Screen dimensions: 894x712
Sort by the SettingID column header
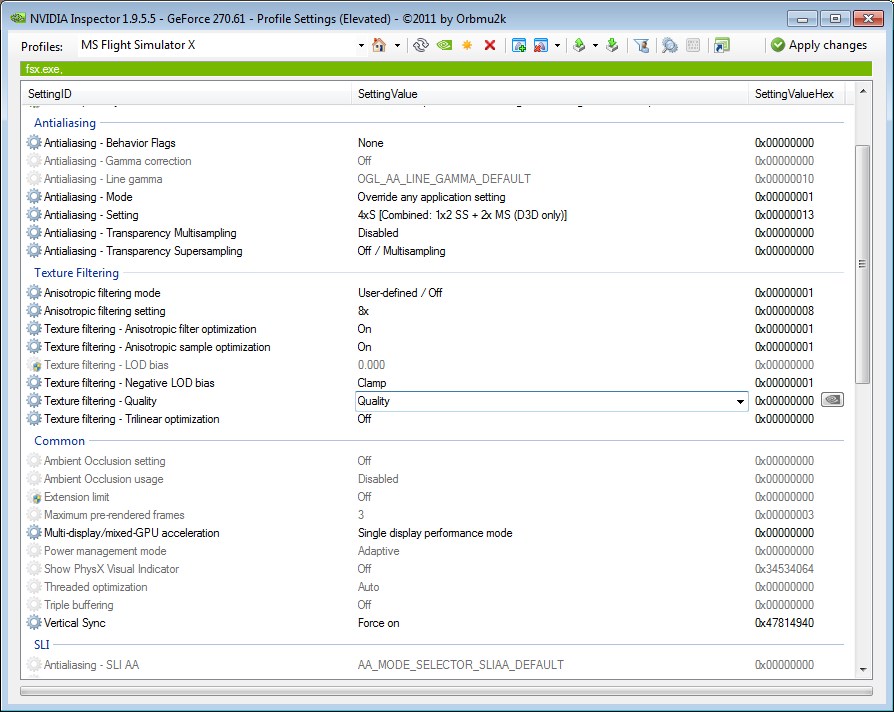click(186, 94)
